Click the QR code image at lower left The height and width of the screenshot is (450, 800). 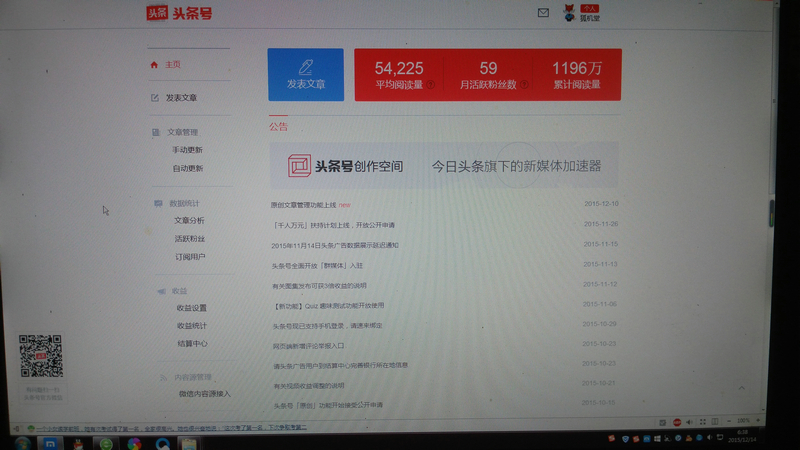coord(41,356)
